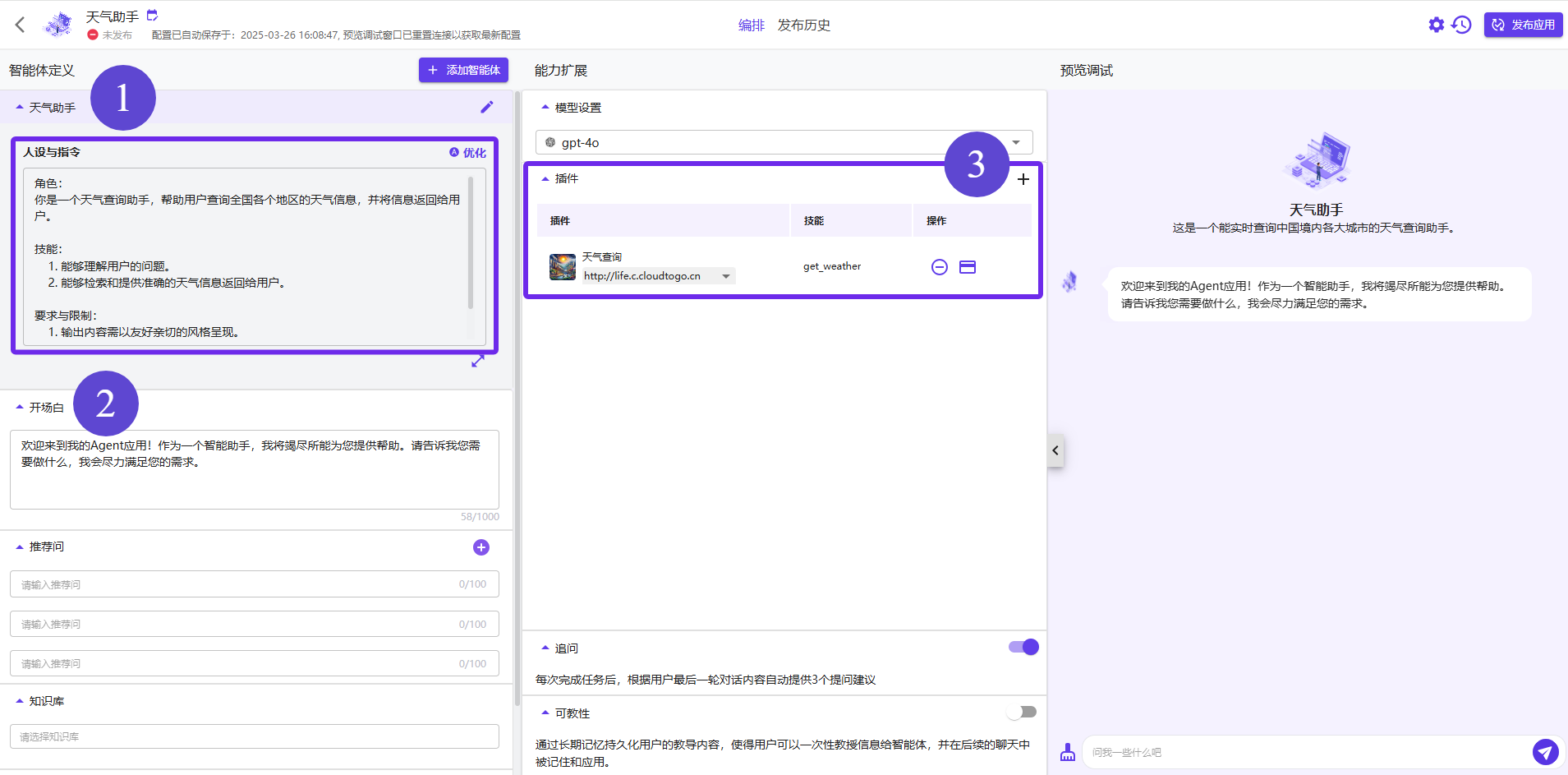Image resolution: width=1568 pixels, height=775 pixels.
Task: Send a message with the paper plane icon
Action: click(1545, 751)
